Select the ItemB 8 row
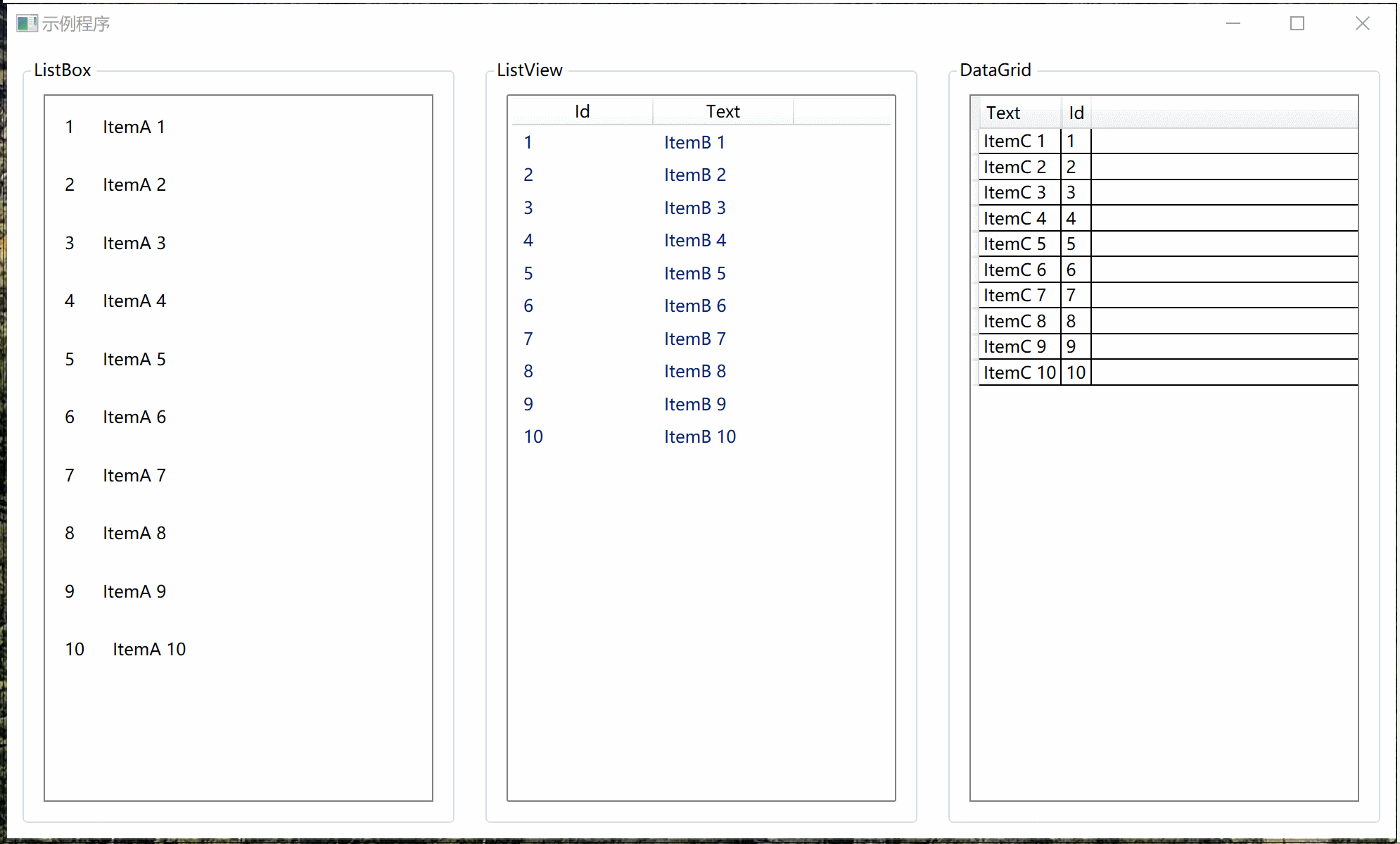1400x844 pixels. tap(694, 372)
